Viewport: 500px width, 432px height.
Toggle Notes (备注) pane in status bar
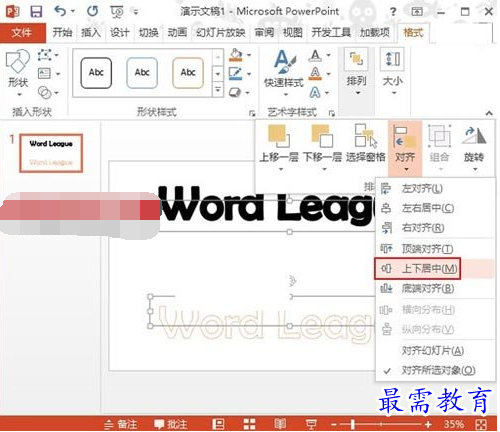(121, 424)
